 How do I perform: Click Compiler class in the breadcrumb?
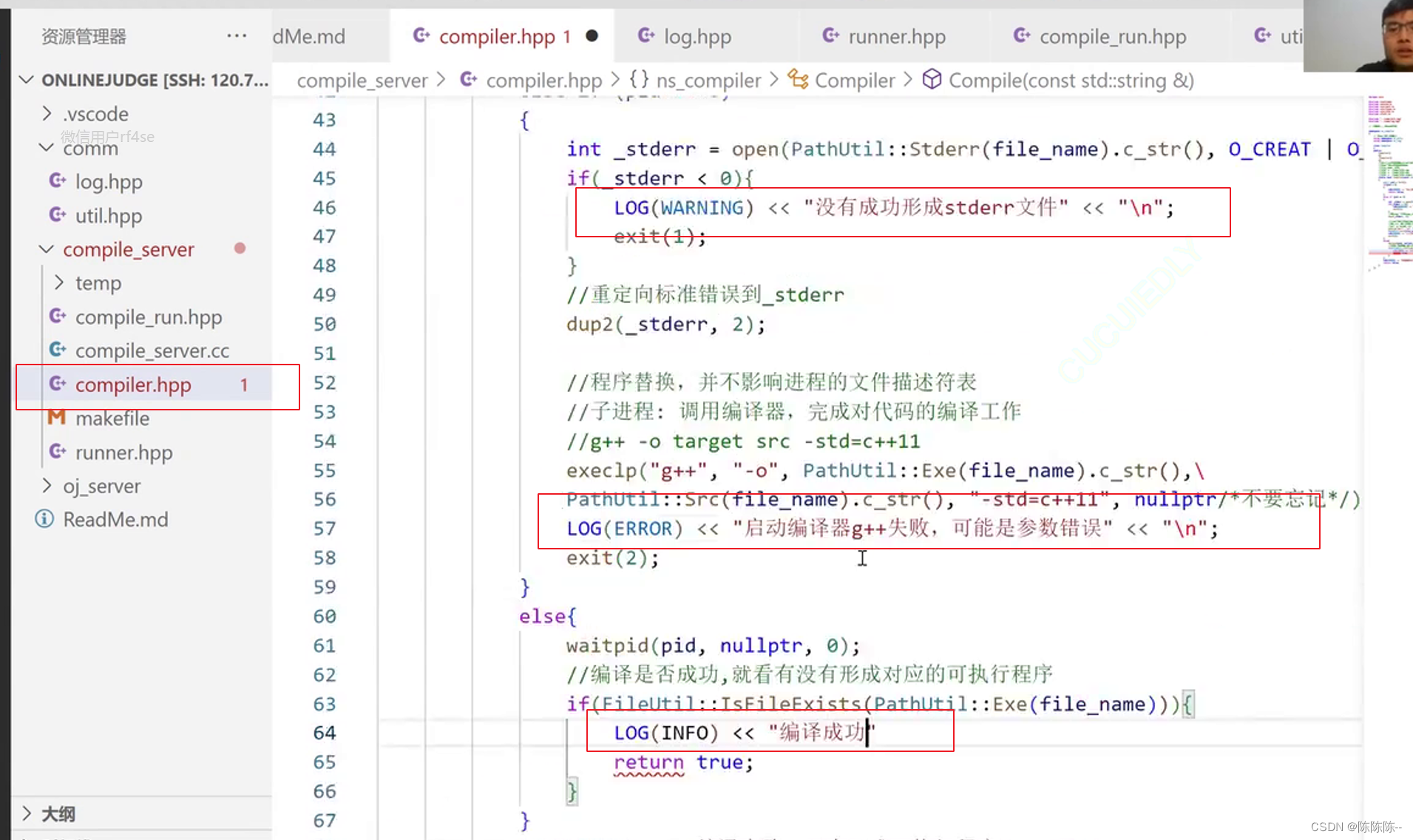click(x=855, y=81)
